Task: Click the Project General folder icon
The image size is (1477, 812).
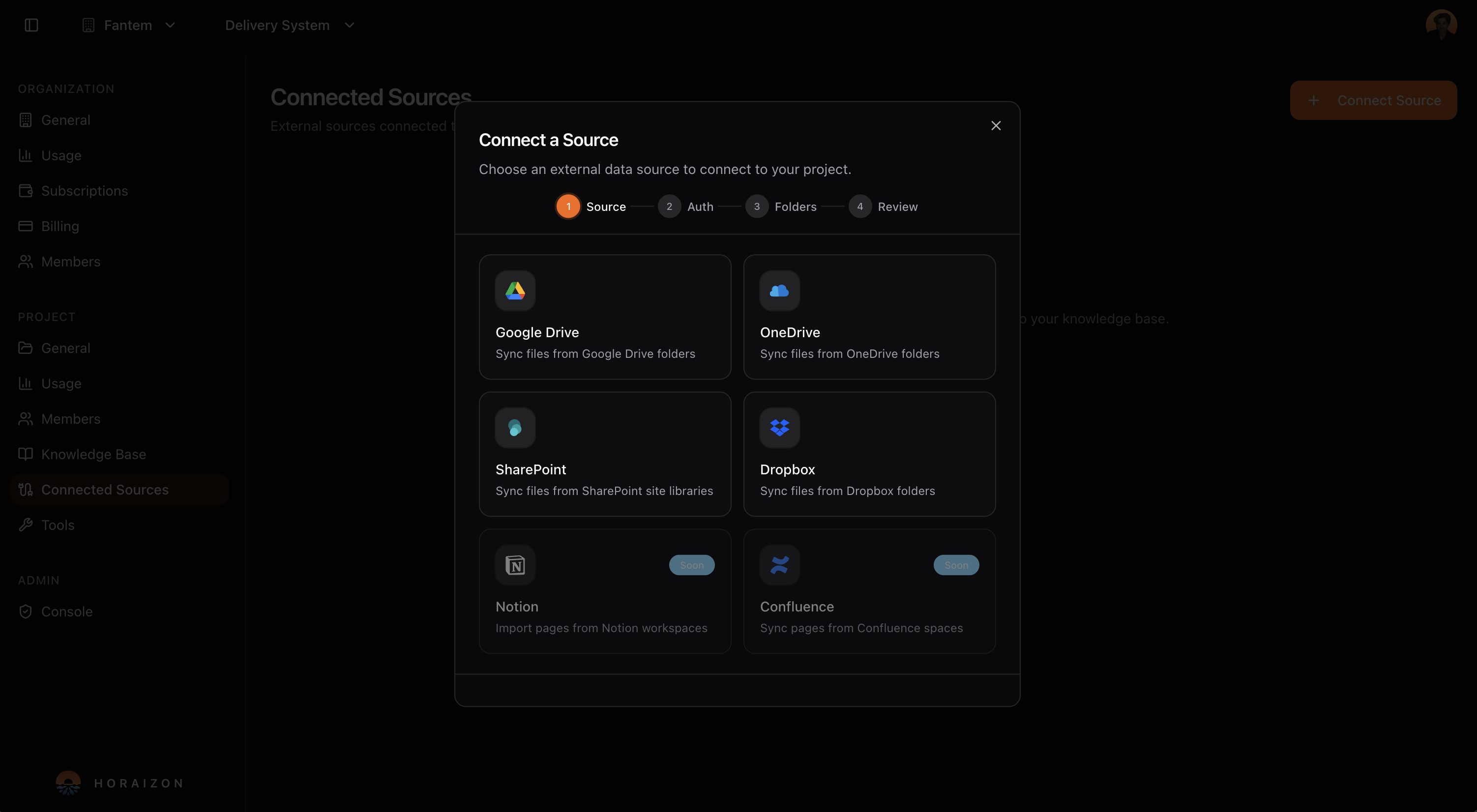Action: (x=25, y=348)
